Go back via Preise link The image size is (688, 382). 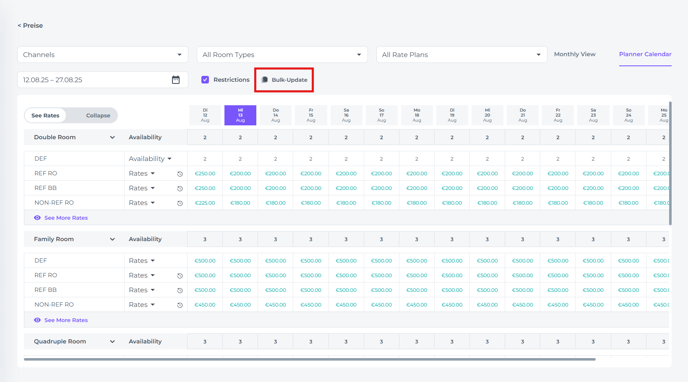30,25
